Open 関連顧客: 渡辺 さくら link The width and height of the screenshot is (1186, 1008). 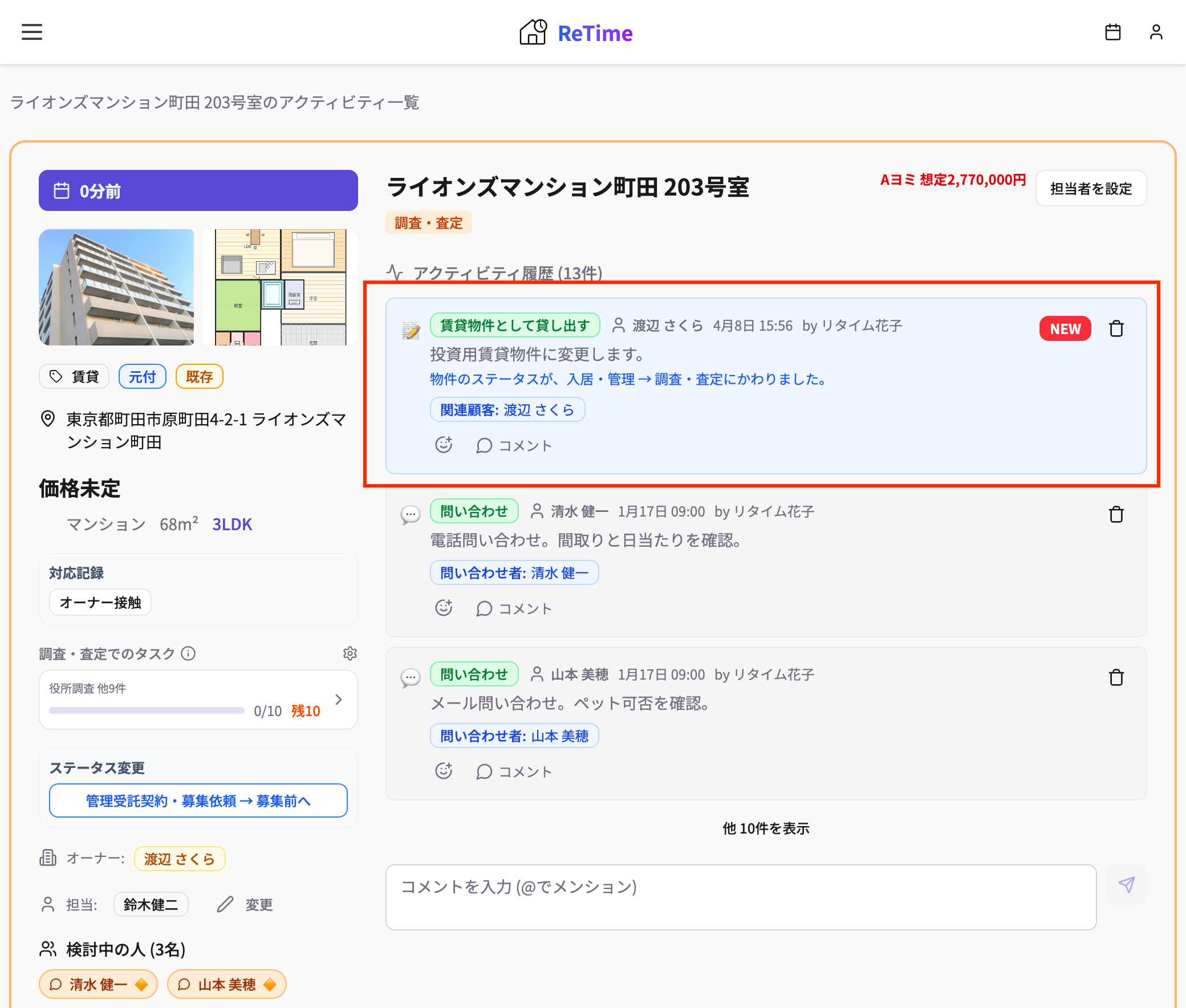pos(507,409)
